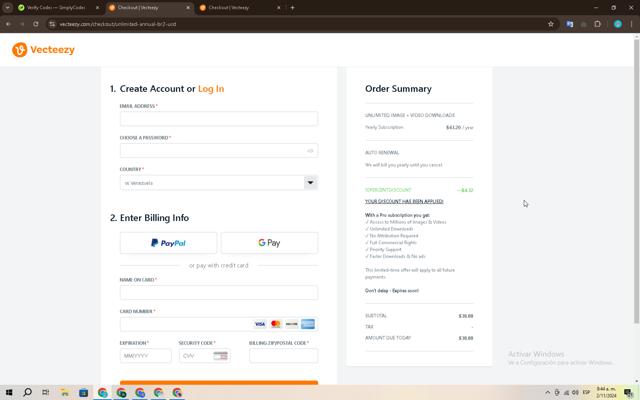This screenshot has height=400, width=640.
Task: Open the browser extensions puzzle icon
Action: (598, 24)
